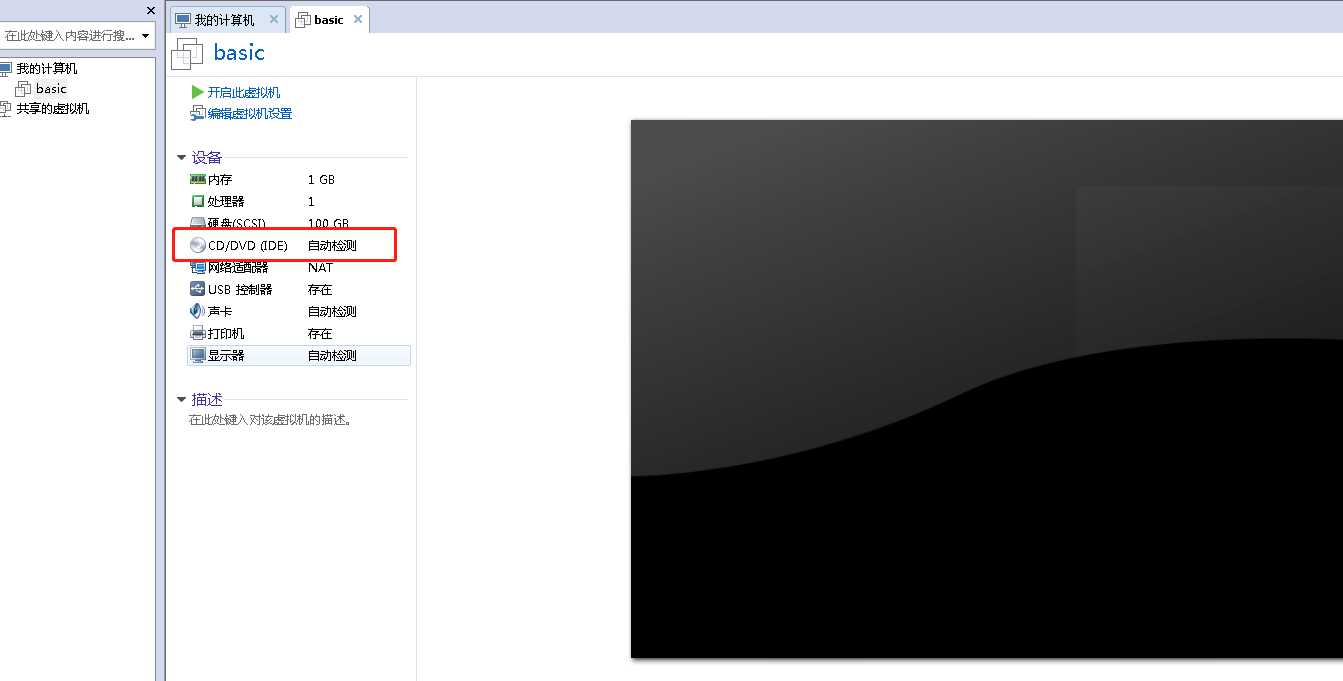Image resolution: width=1343 pixels, height=681 pixels.
Task: Click 自动检测 value for CD/DVD
Action: pos(332,245)
